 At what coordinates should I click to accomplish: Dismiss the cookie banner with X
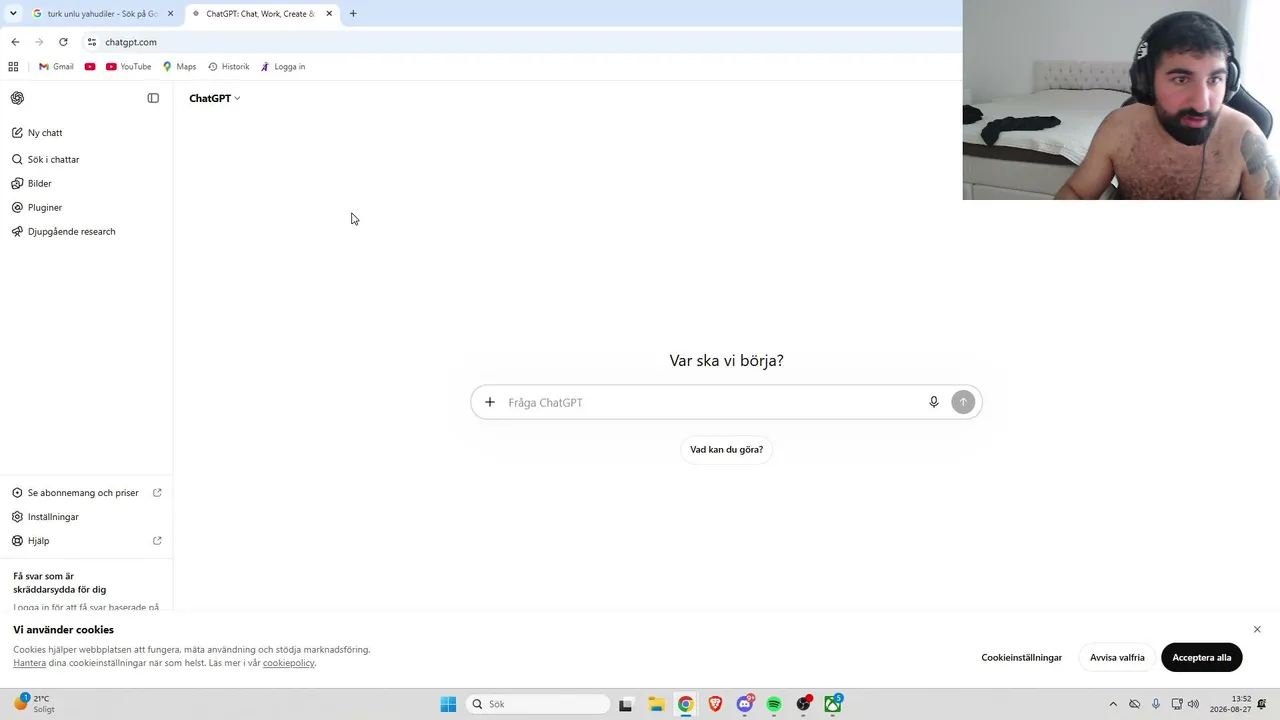click(1257, 629)
